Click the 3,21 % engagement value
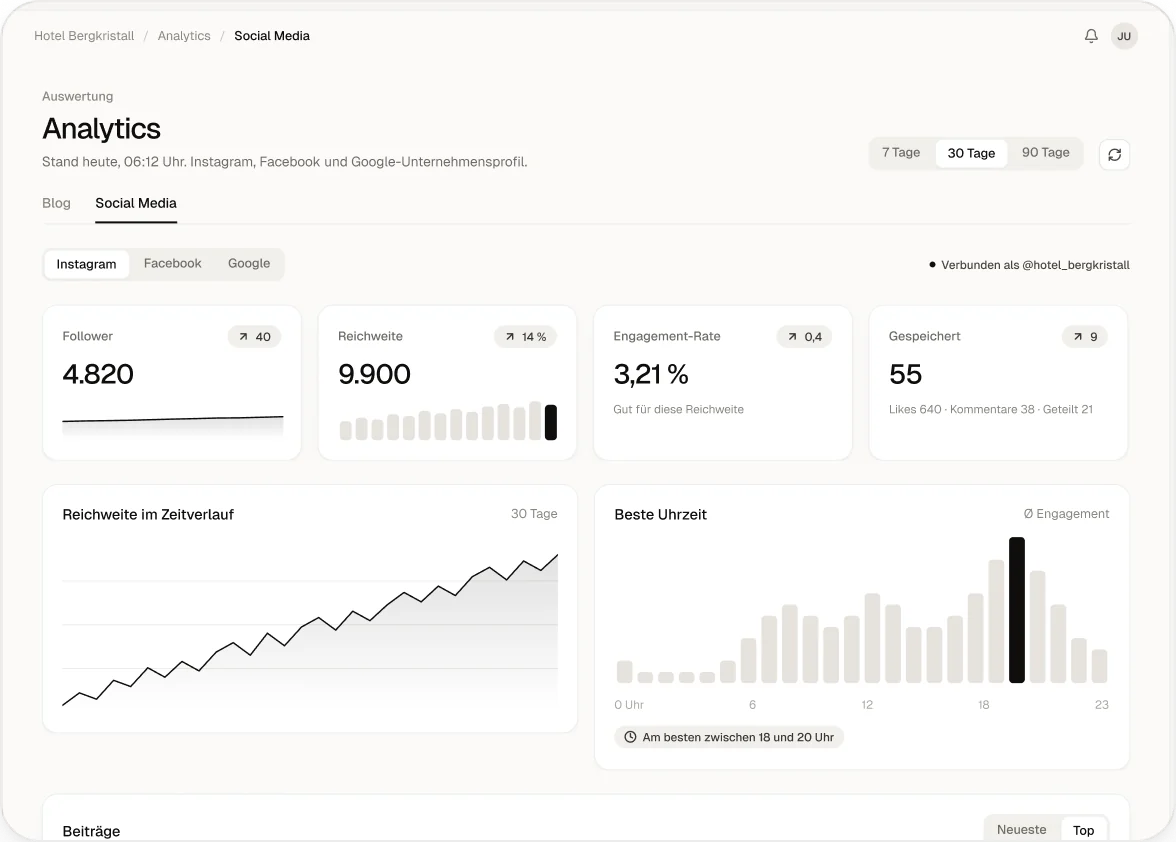The height and width of the screenshot is (842, 1176). 651,374
